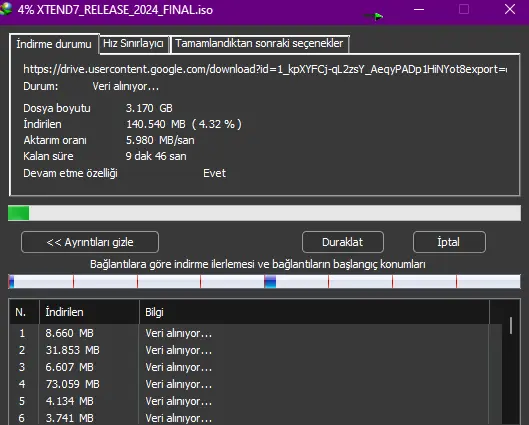Screen dimensions: 529x425
Task: Click transfer rate value 5.980 MB/san
Action: [160, 140]
